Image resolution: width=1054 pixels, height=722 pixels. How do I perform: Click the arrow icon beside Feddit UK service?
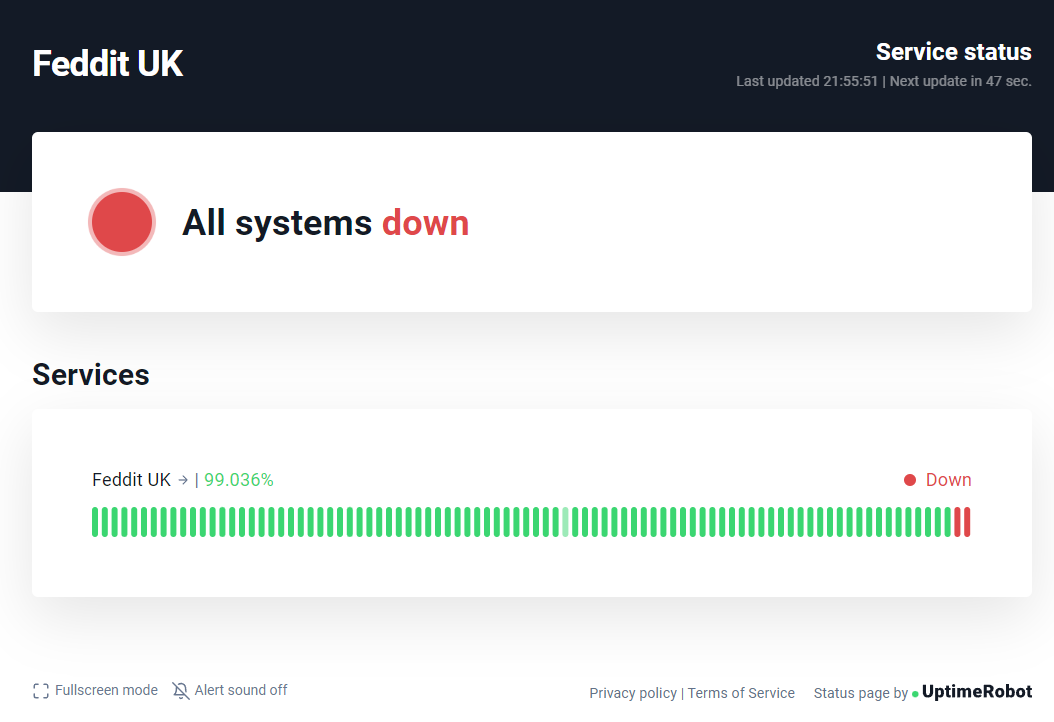coord(183,480)
